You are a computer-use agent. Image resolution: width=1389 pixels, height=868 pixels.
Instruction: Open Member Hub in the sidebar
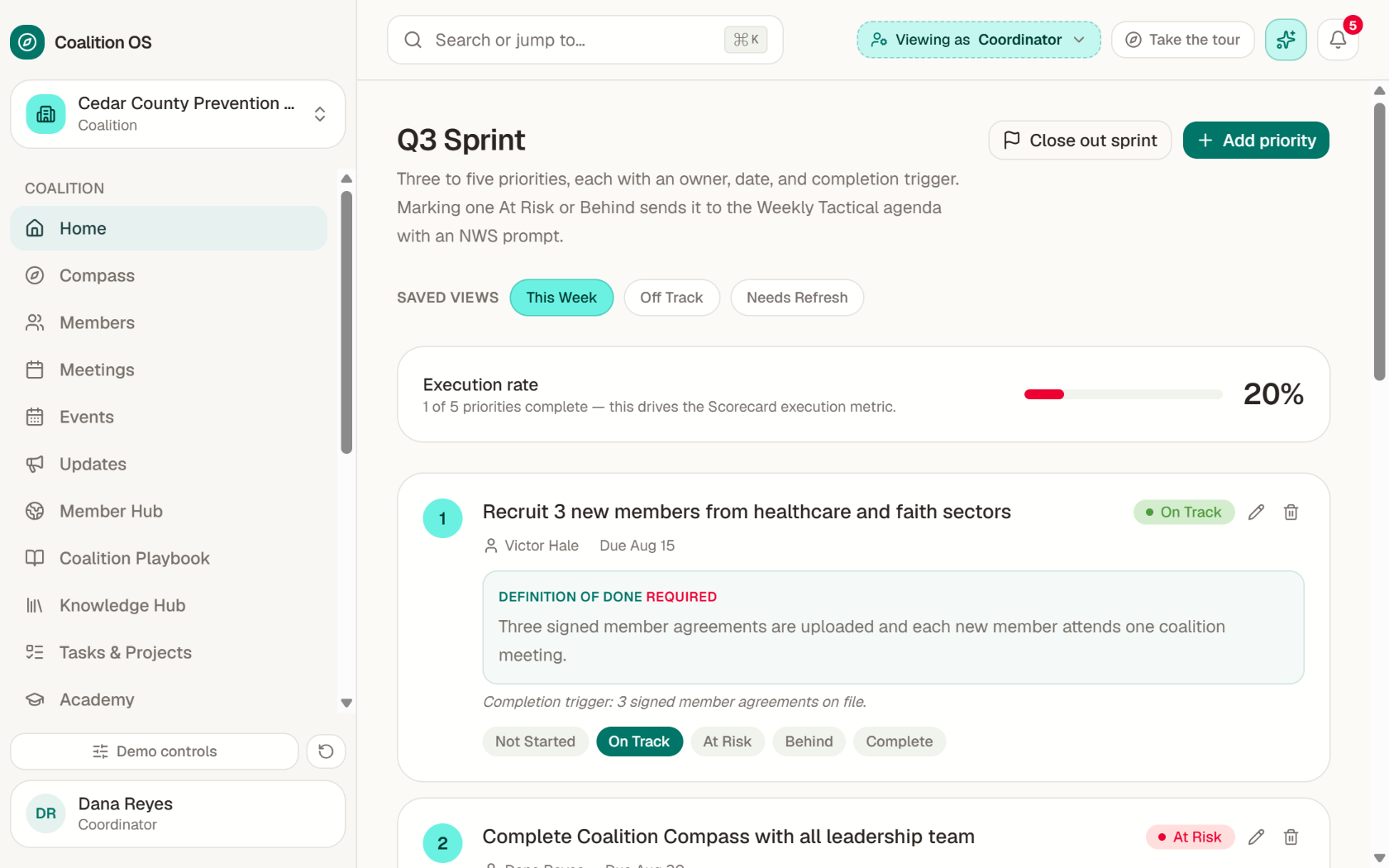(169, 511)
